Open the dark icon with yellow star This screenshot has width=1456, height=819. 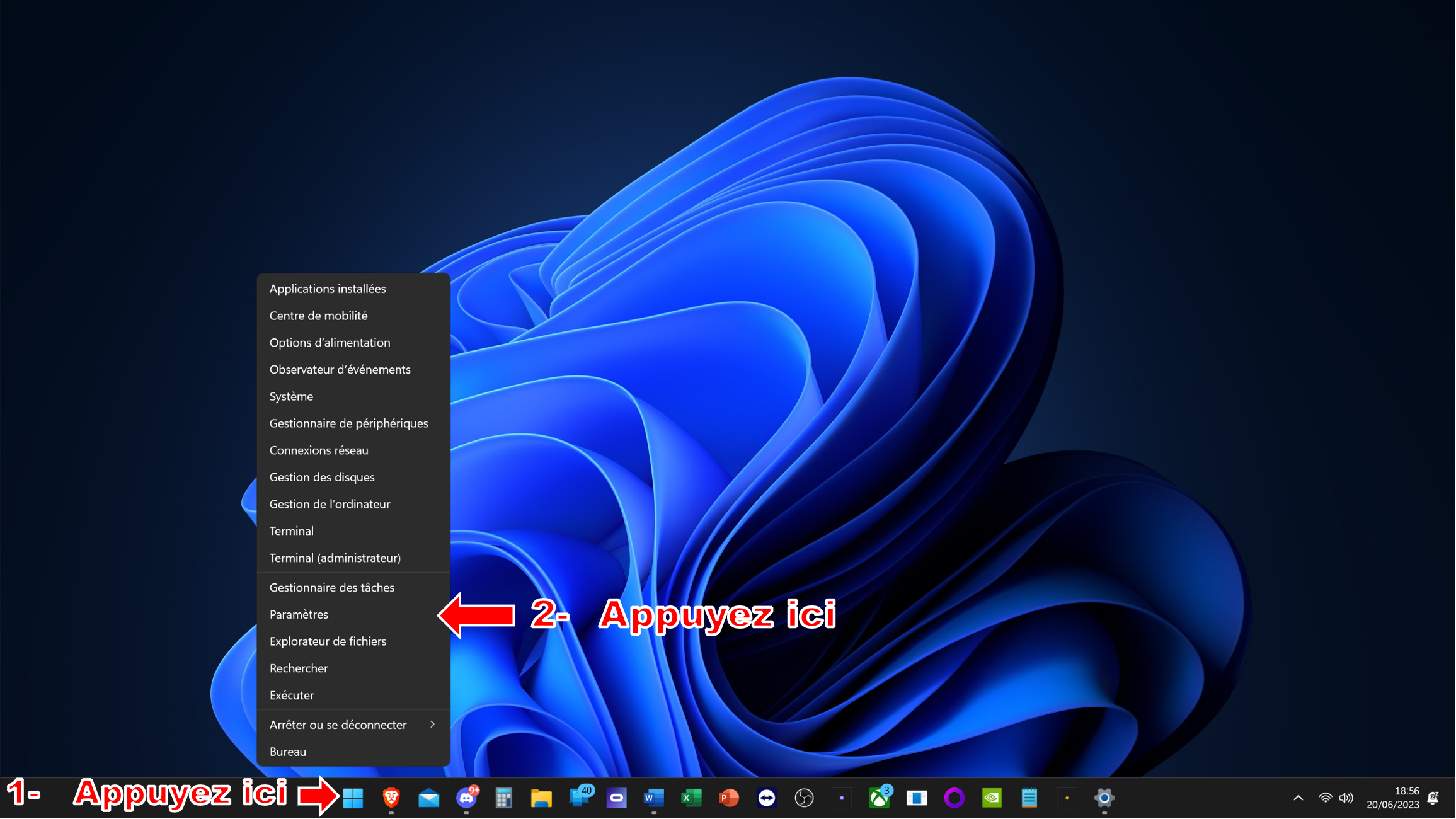pyautogui.click(x=1068, y=798)
